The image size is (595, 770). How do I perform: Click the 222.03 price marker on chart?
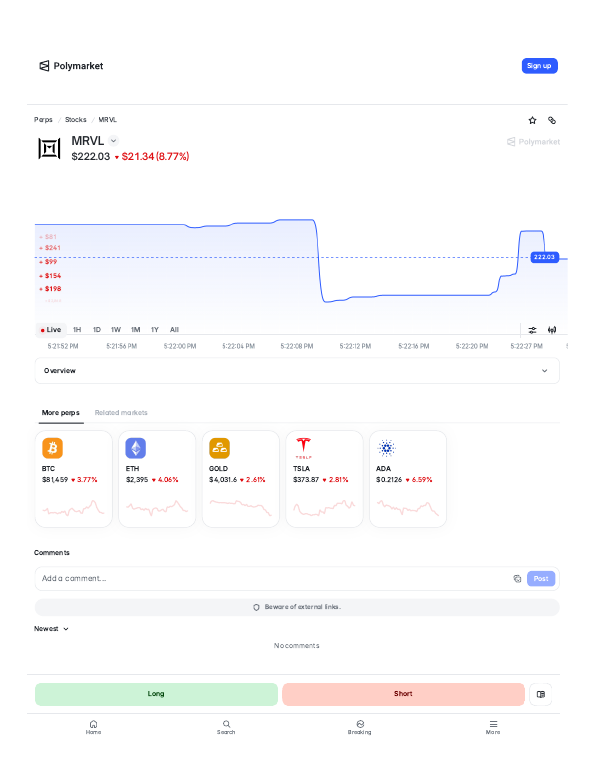tap(544, 257)
